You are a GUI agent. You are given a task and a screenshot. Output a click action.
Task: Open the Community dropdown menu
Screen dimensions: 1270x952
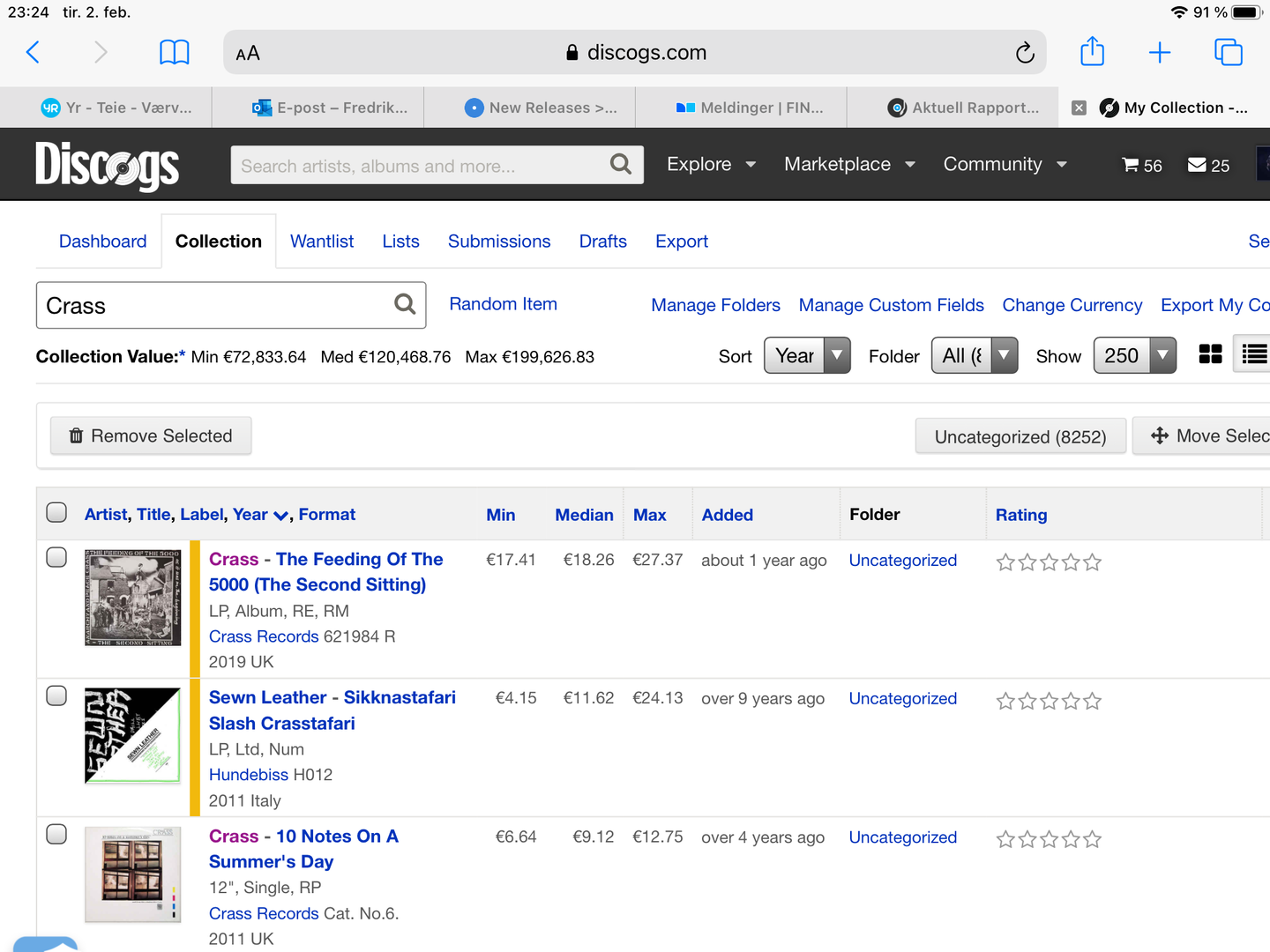(x=1005, y=165)
